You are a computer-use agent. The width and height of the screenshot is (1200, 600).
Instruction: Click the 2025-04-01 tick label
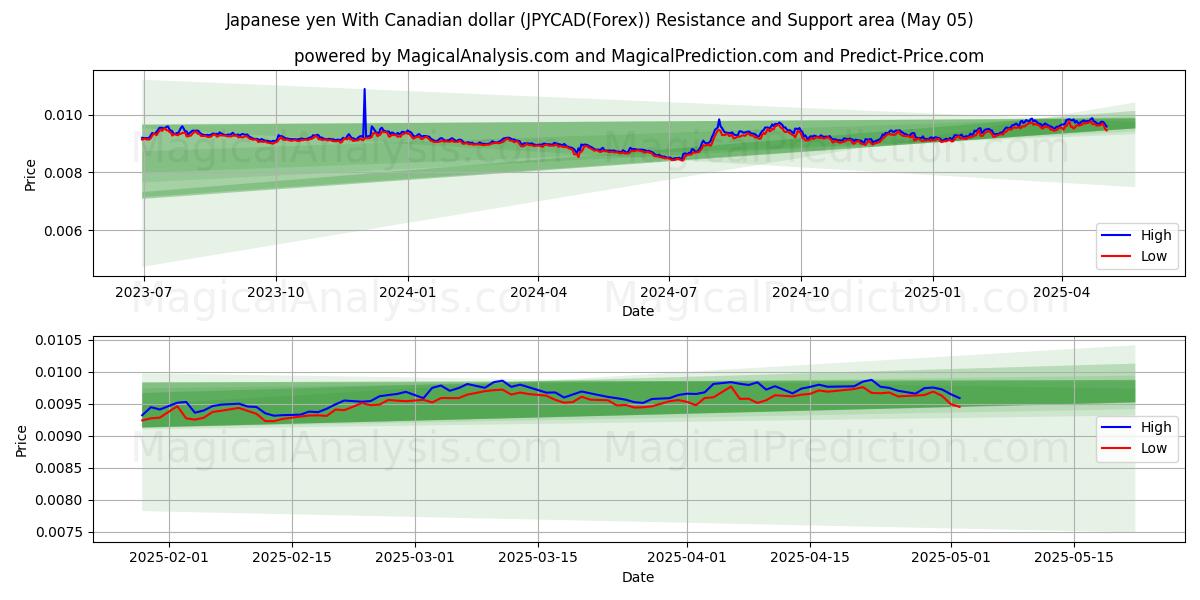[x=688, y=558]
